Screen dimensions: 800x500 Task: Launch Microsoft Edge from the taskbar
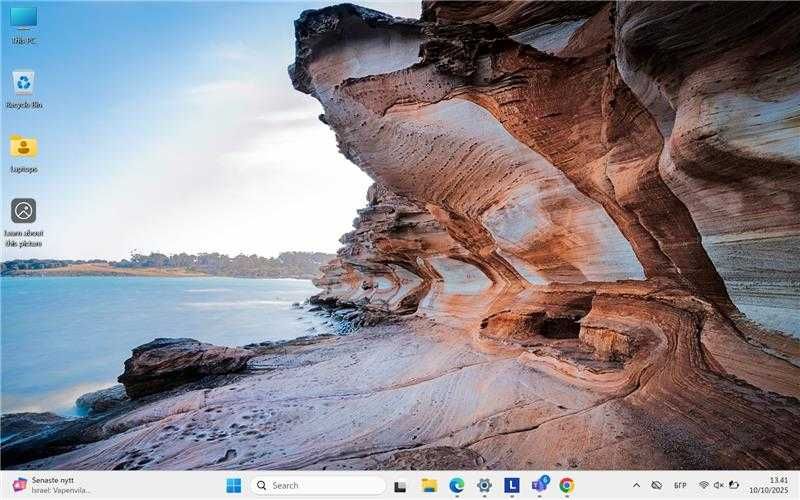[457, 485]
